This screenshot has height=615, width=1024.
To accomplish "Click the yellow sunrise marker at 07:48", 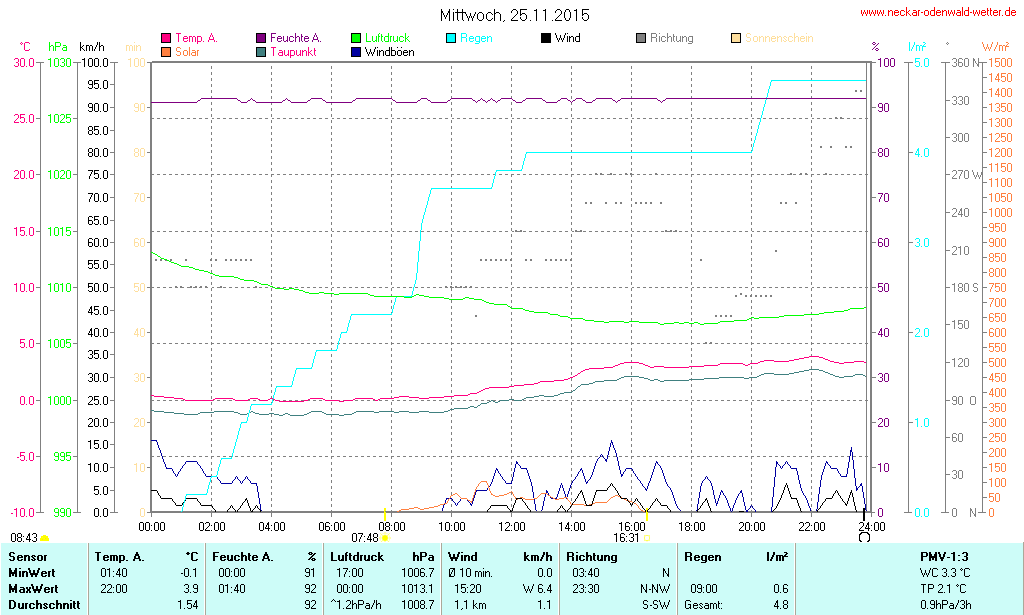I will pos(384,538).
